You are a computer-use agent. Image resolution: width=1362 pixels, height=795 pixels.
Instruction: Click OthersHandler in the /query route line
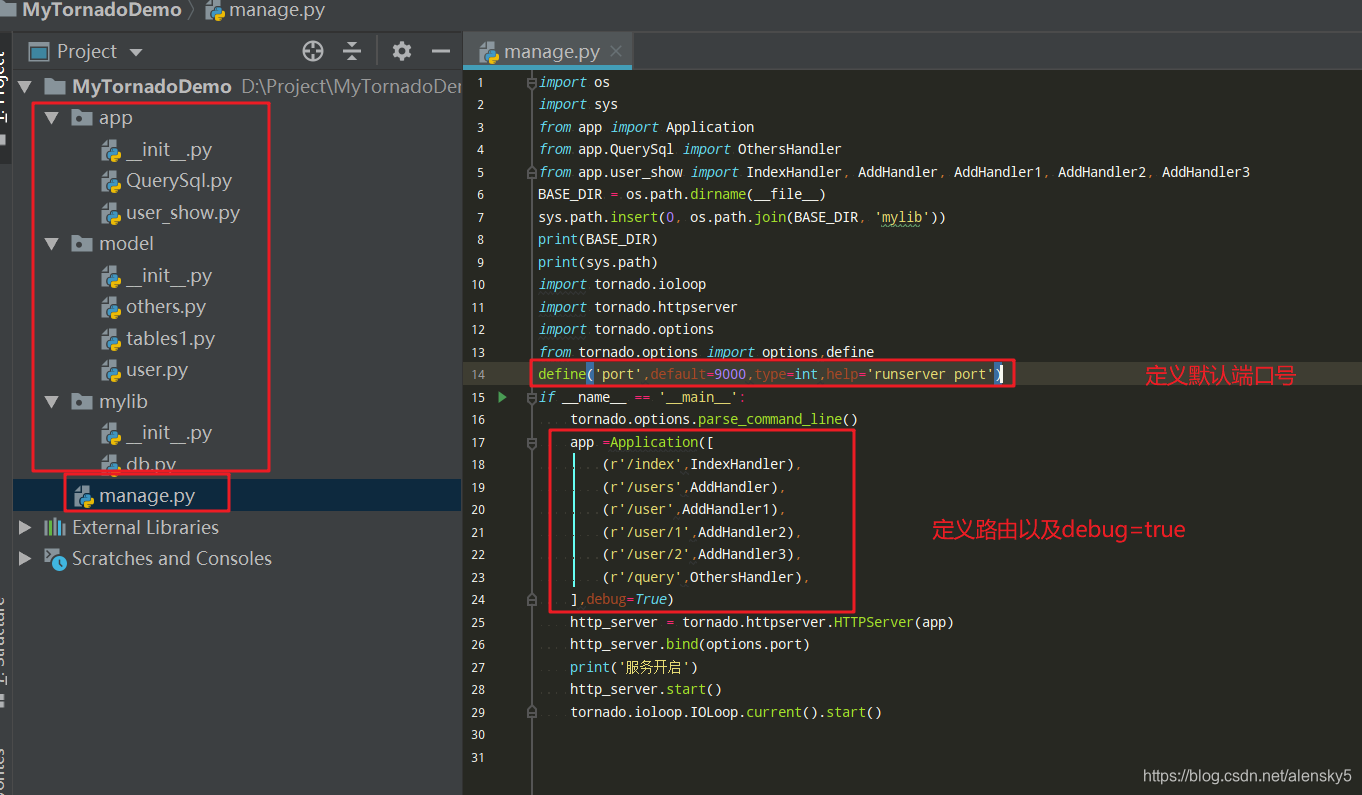pyautogui.click(x=742, y=577)
